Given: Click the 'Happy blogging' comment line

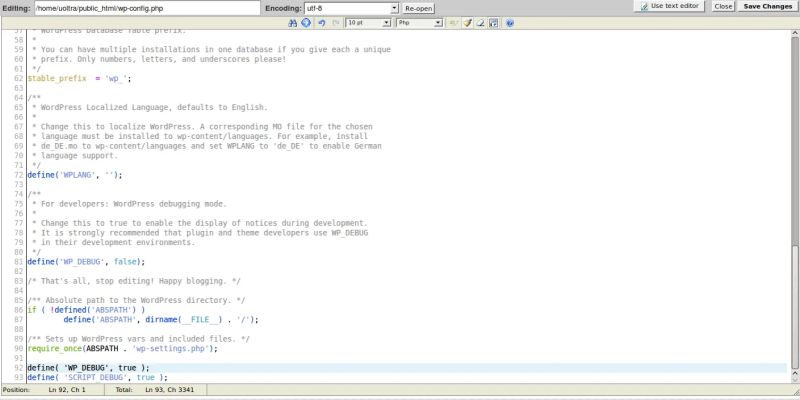Looking at the screenshot, I should (x=134, y=281).
